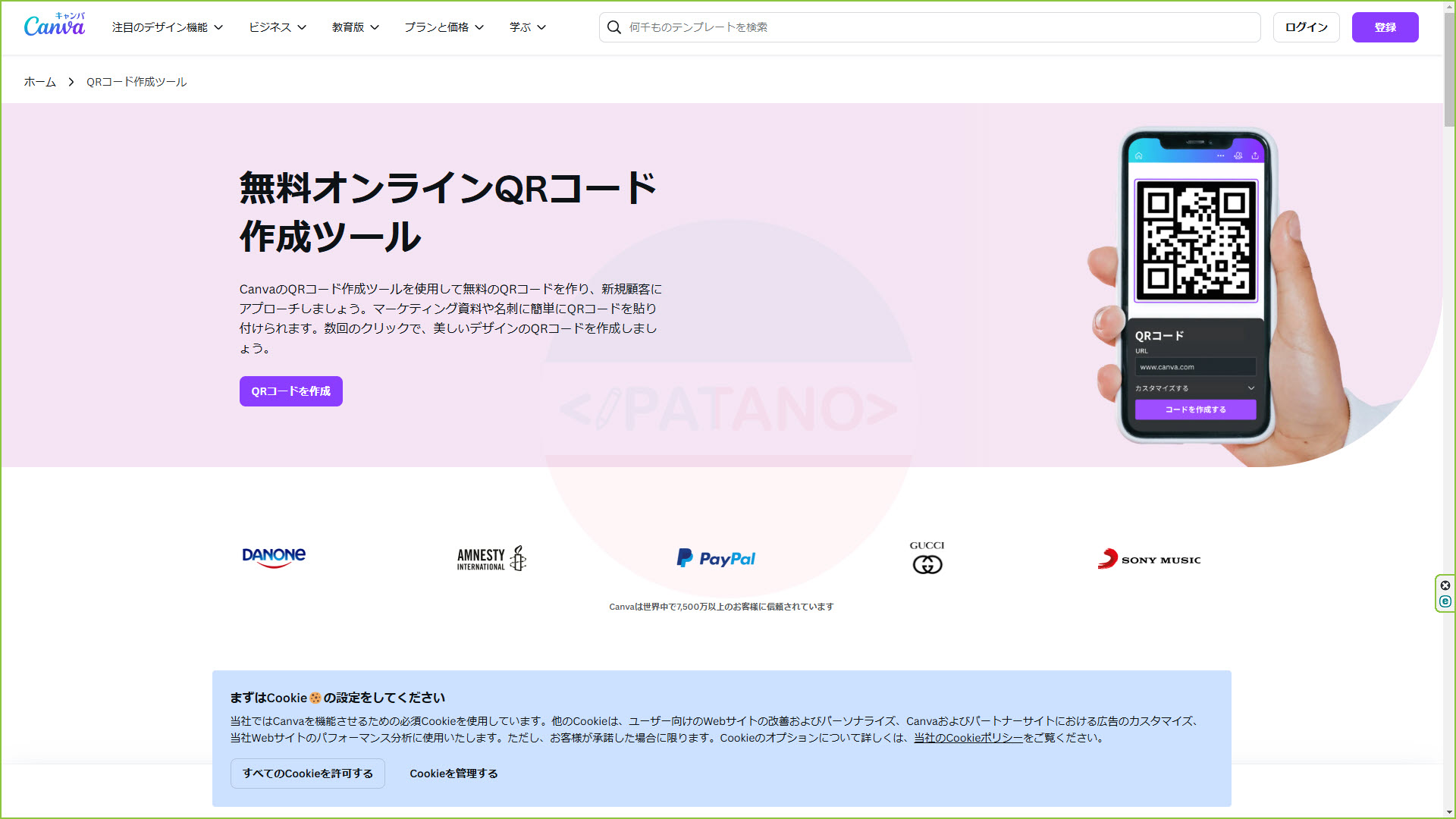The width and height of the screenshot is (1456, 819).
Task: Click the CanvaのQRコード作成ツール description paragraph
Action: coord(451,318)
